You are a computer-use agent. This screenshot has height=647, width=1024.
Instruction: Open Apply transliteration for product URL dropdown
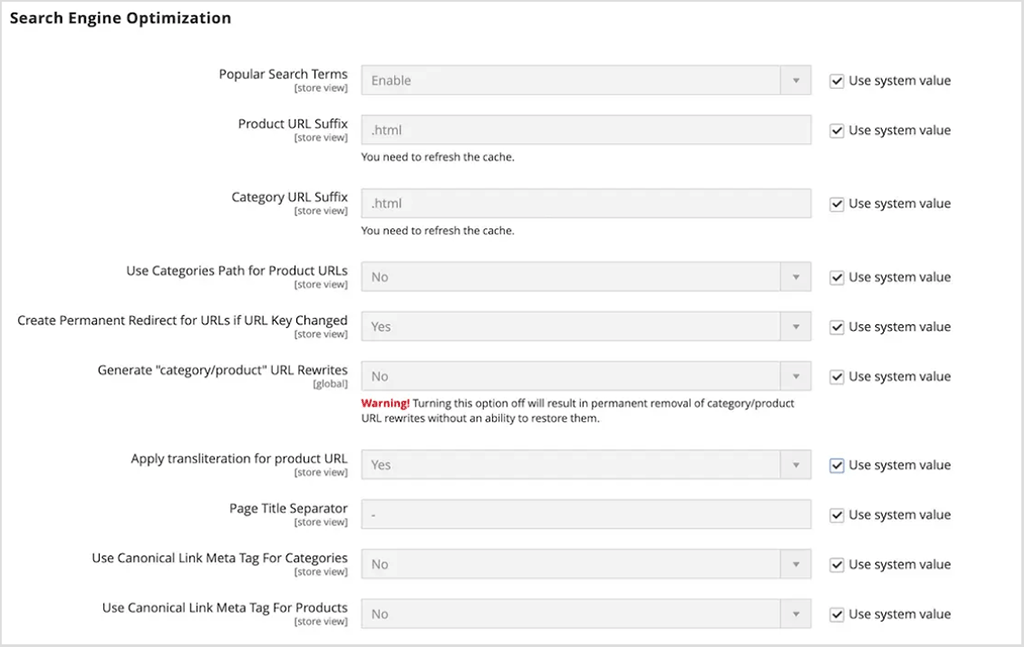(586, 465)
